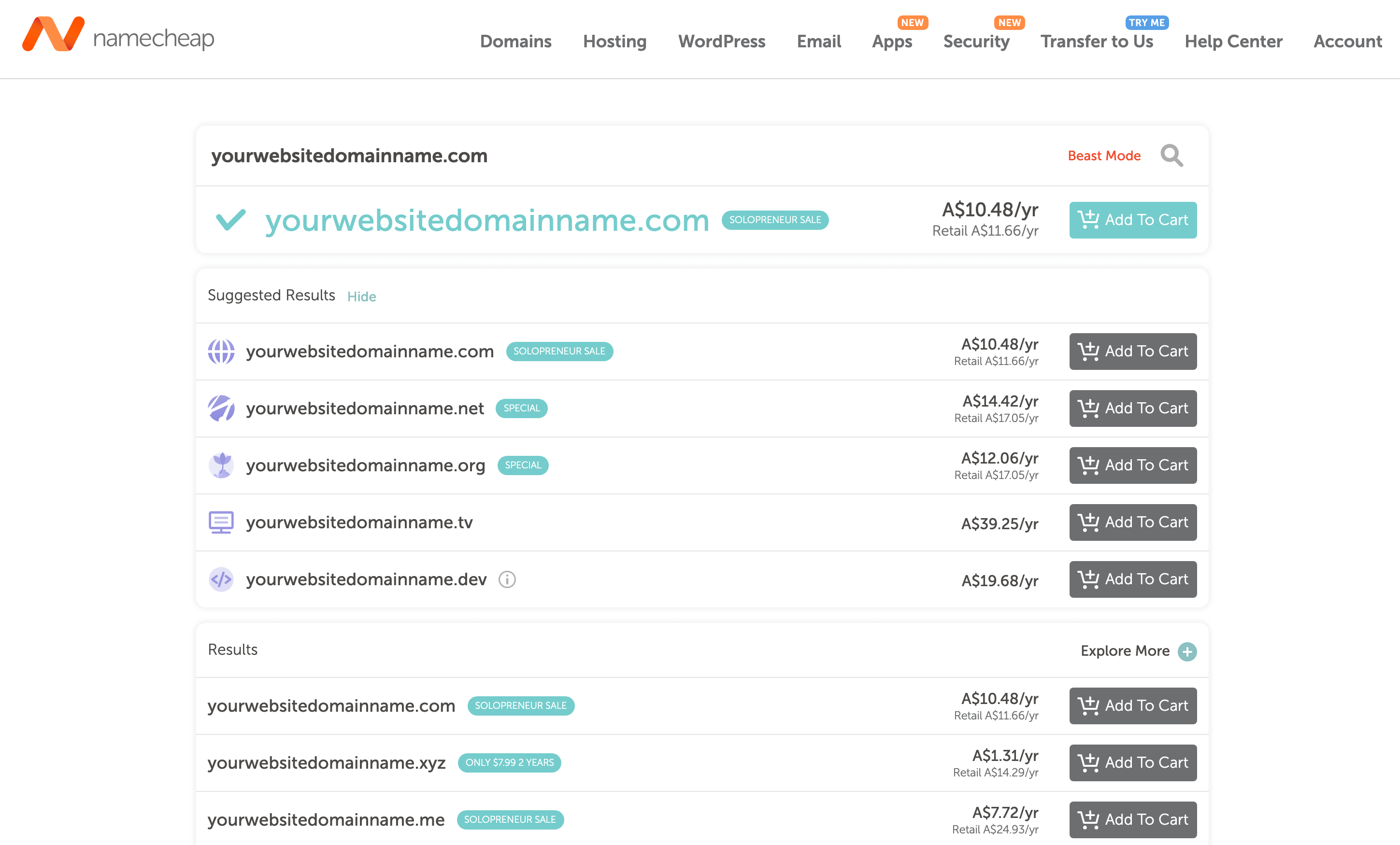Click the A$14.42/yr price

tap(1000, 401)
